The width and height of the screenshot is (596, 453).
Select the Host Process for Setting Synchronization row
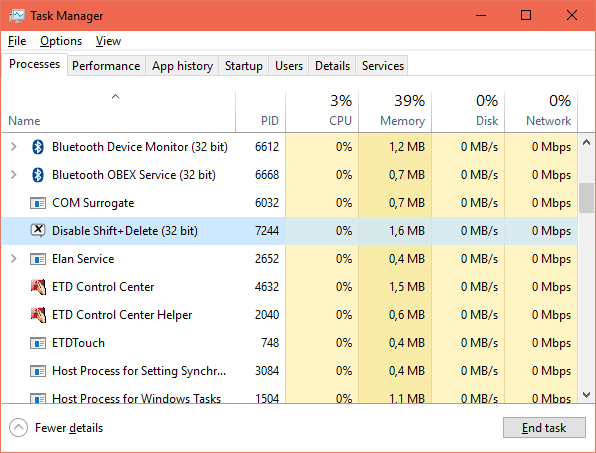290,371
